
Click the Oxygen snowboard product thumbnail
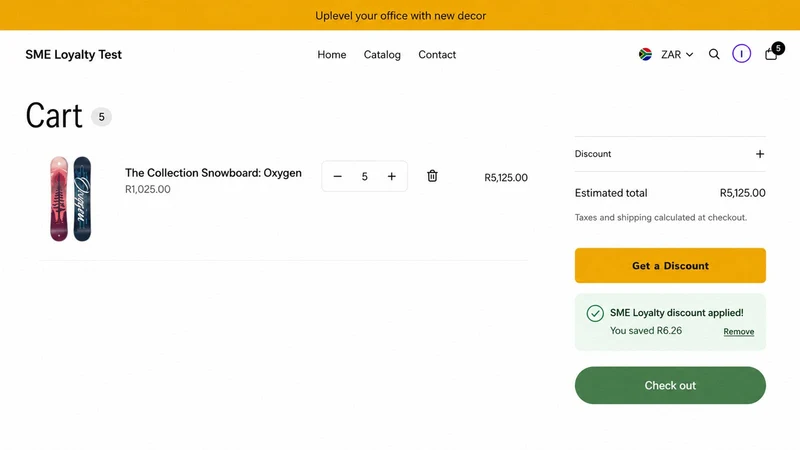70,198
